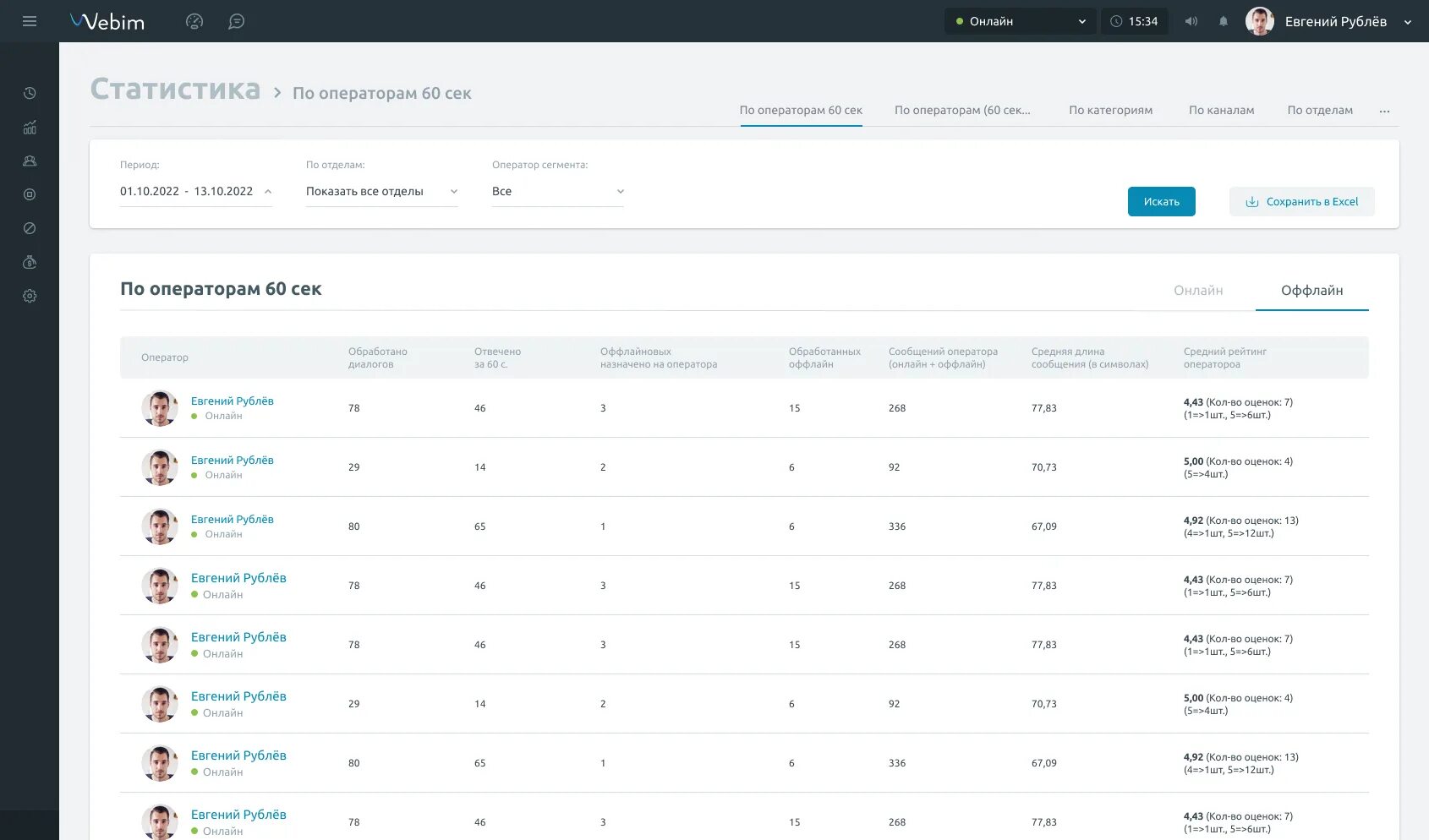
Task: Click the Webim logo
Action: (107, 21)
